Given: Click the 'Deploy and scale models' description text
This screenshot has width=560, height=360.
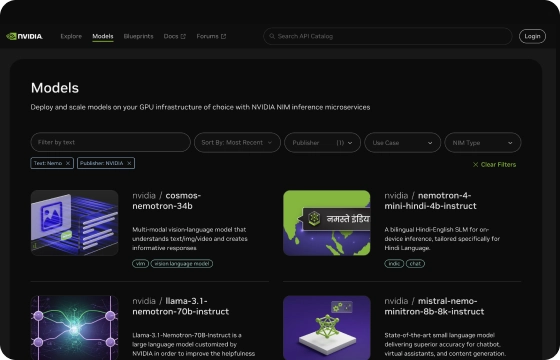Looking at the screenshot, I should tap(200, 107).
